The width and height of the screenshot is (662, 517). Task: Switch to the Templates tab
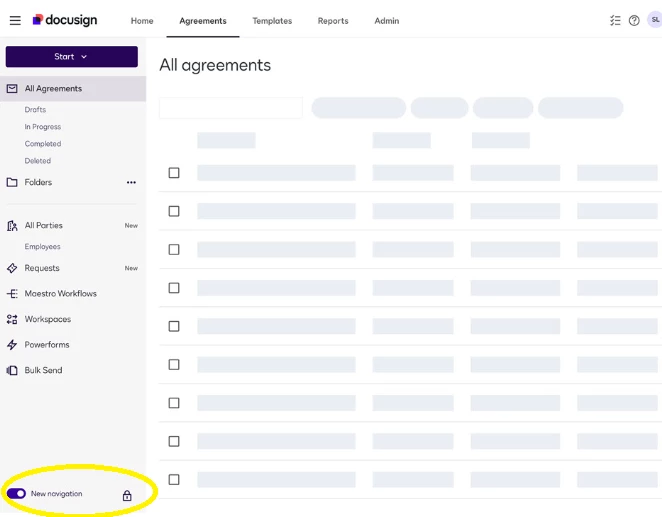[x=272, y=21]
